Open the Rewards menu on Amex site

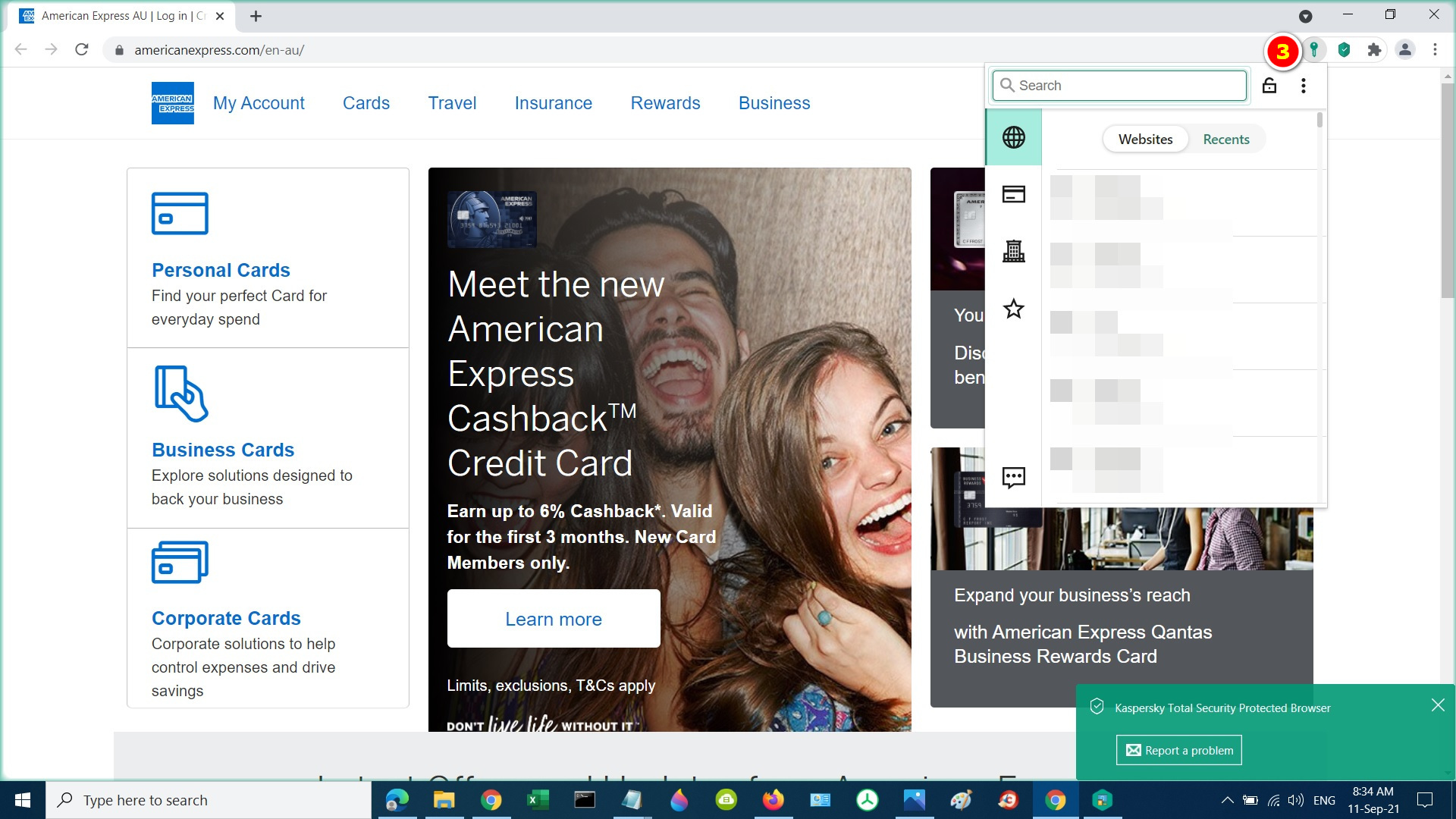tap(665, 103)
